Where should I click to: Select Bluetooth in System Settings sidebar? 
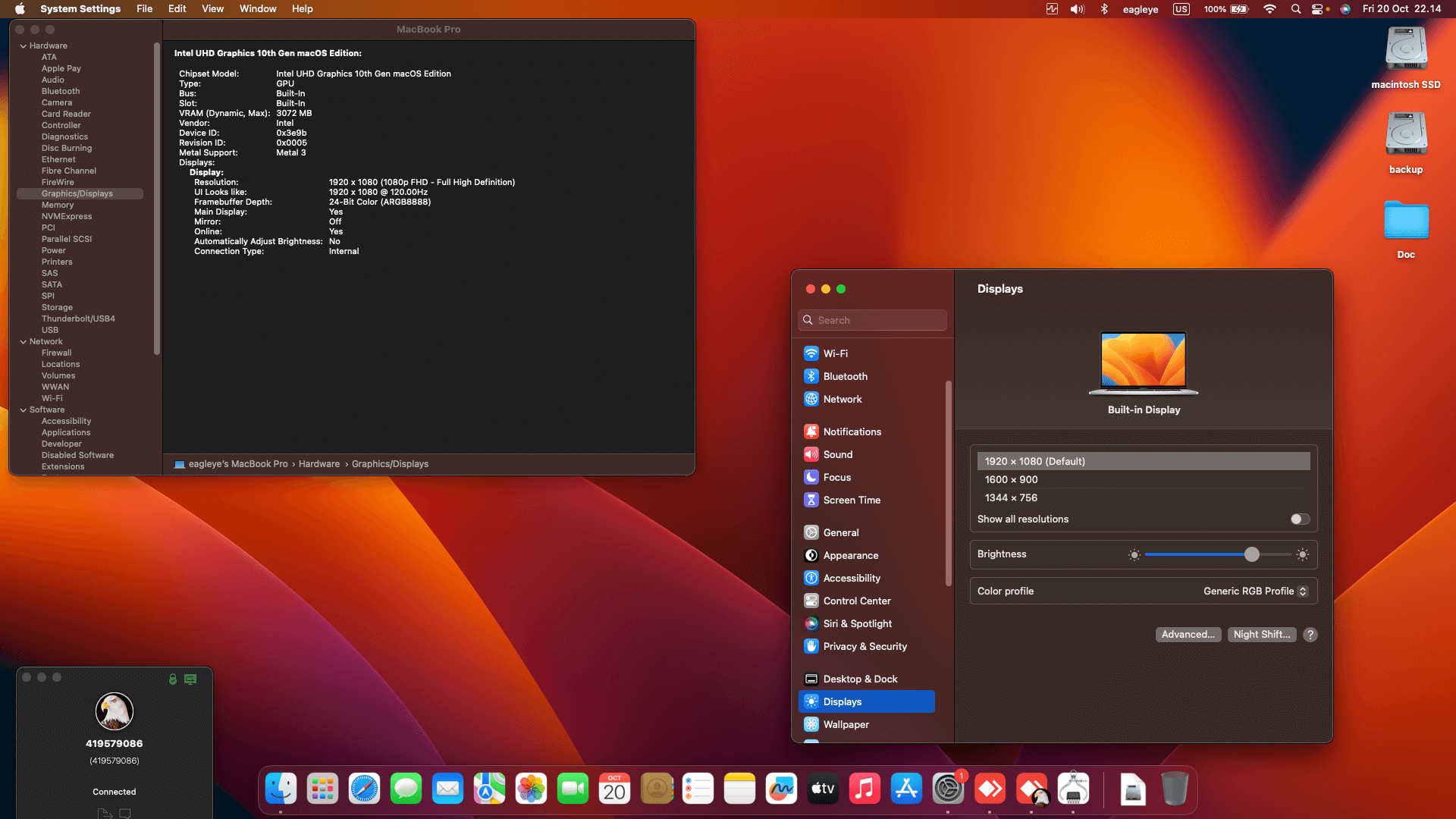pos(845,376)
